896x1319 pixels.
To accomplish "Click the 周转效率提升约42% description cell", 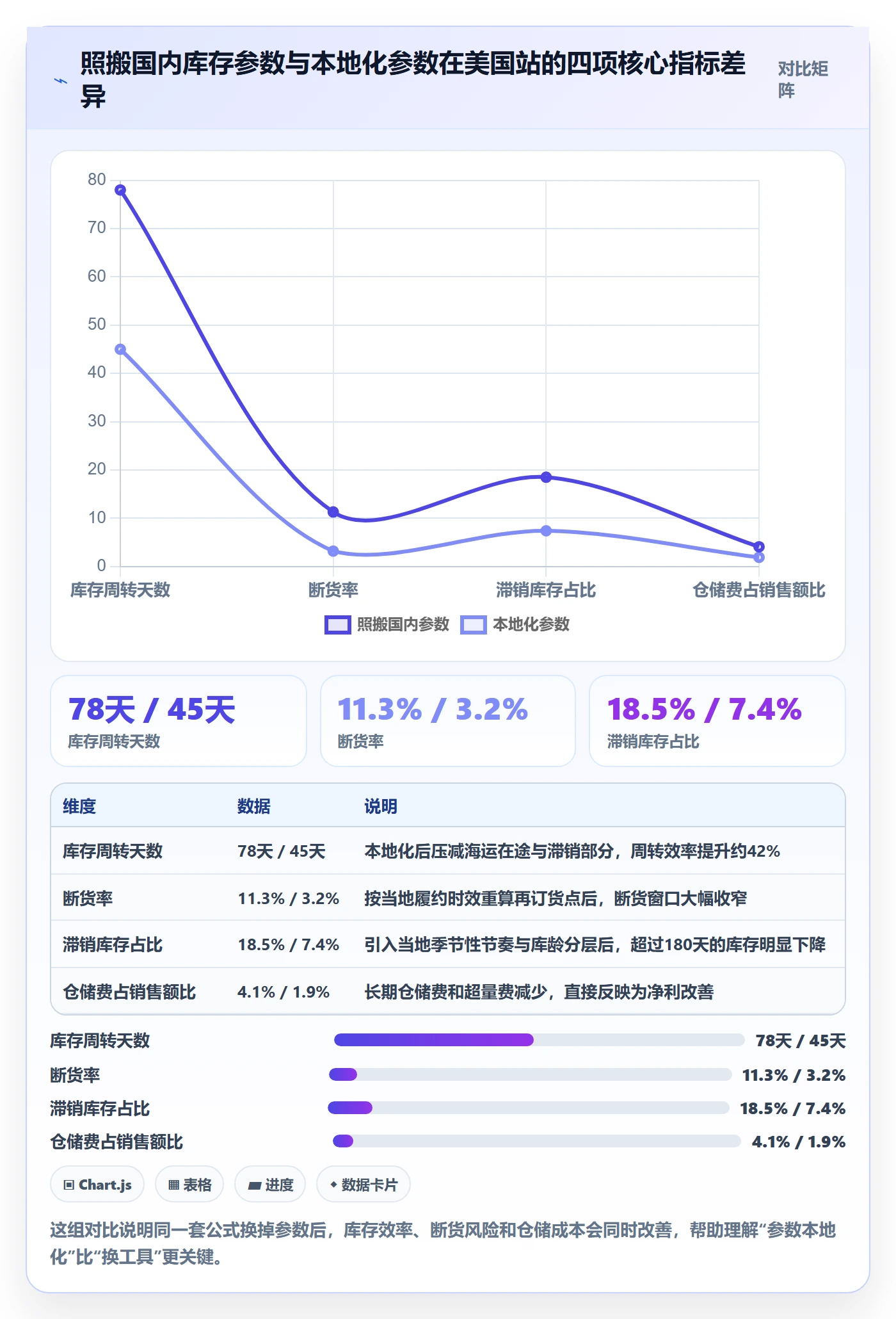I will [572, 852].
